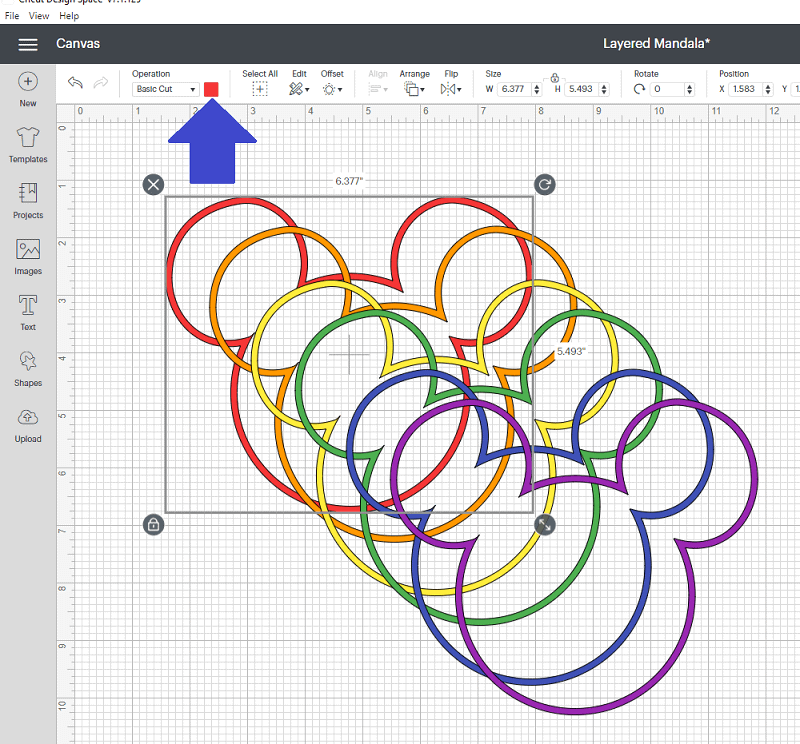Screen dimensions: 800x744
Task: Expand the Basic Cut operation dropdown
Action: [x=165, y=89]
